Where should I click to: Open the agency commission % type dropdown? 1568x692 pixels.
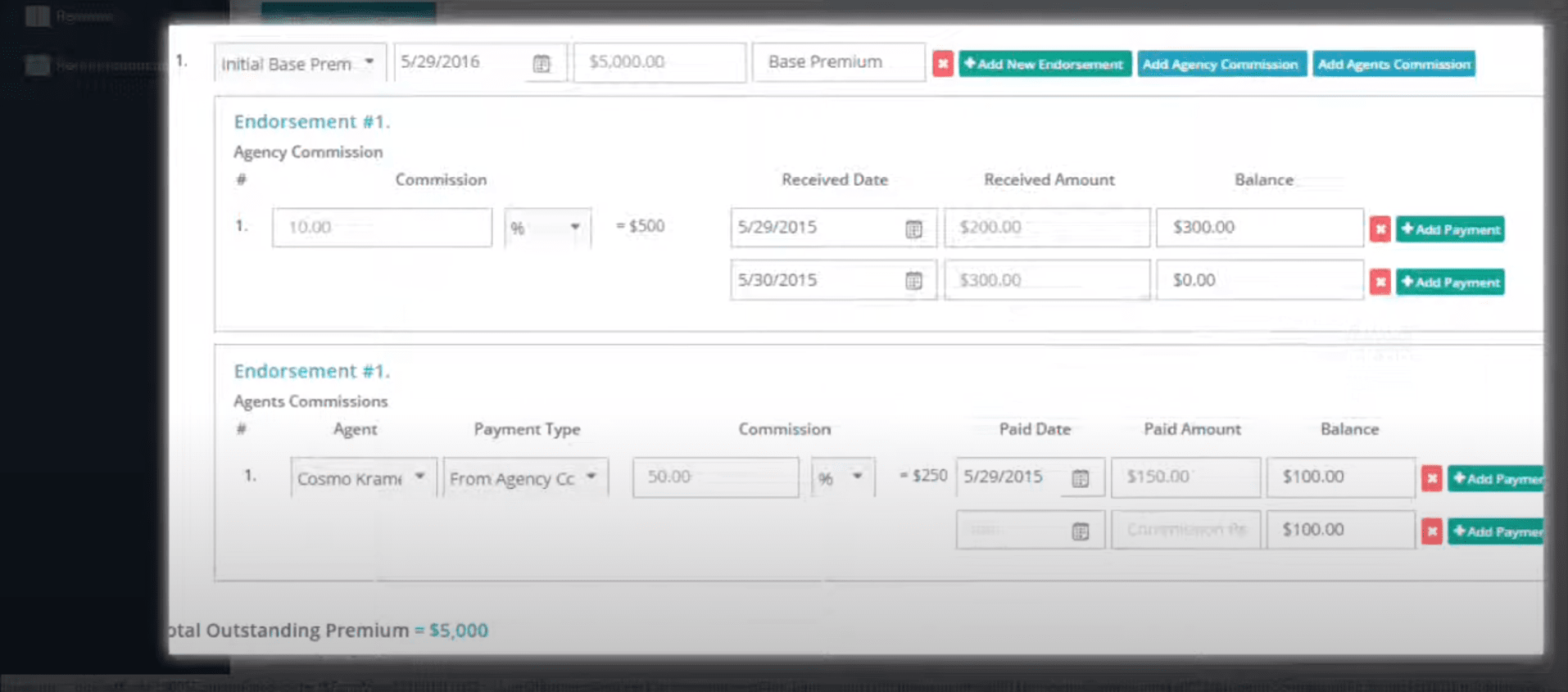click(547, 228)
